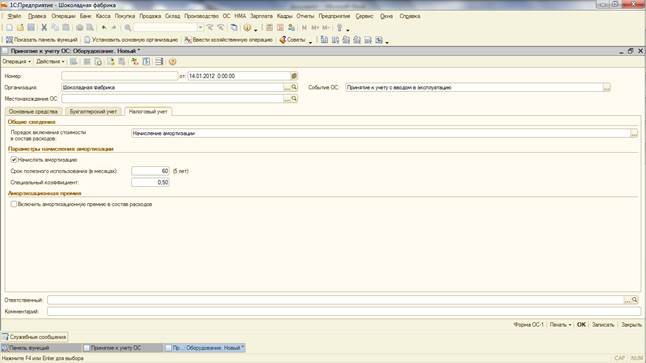Click the Советы button
Screen dimensions: 646x363
(x=293, y=40)
